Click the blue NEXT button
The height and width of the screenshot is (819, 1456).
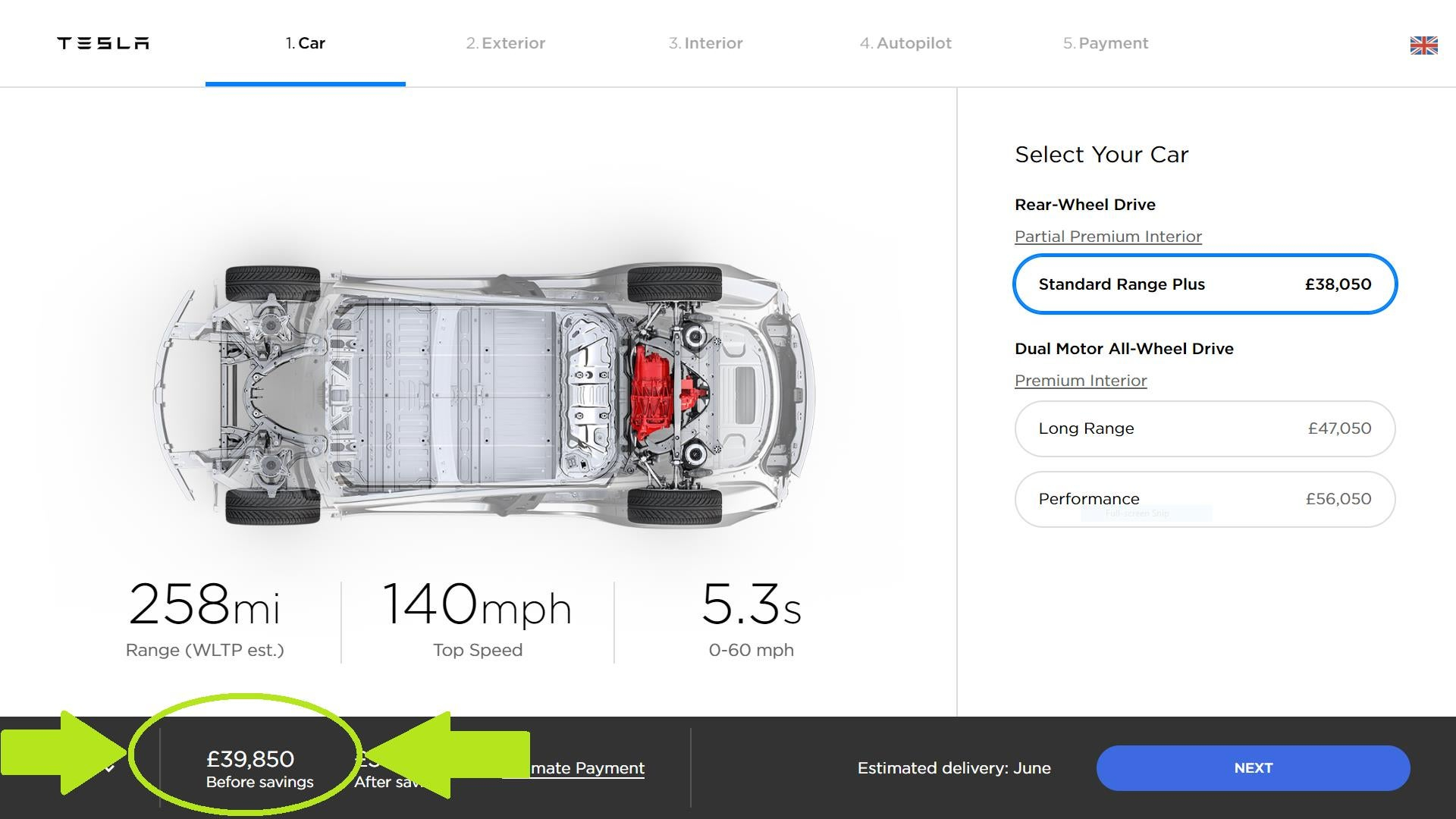(1253, 768)
